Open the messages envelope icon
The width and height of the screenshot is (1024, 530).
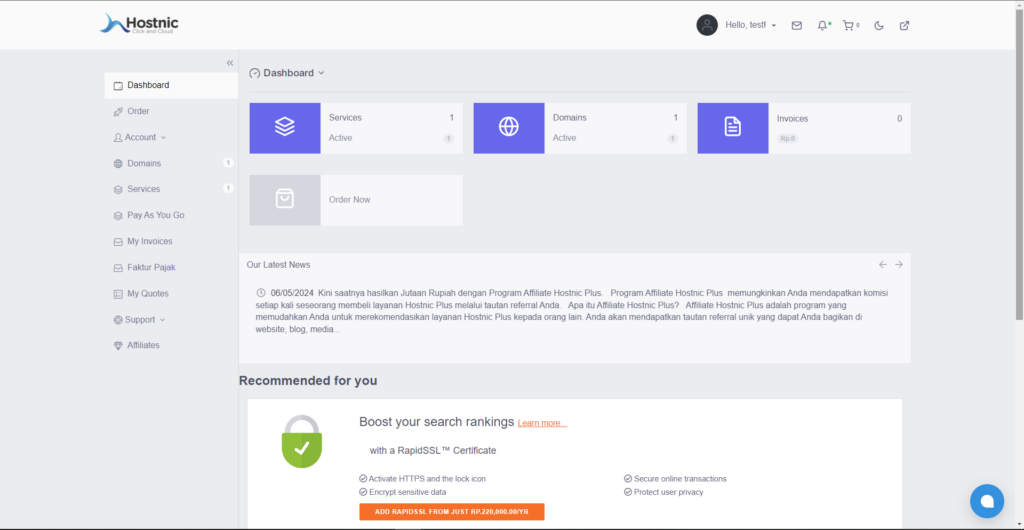click(x=797, y=25)
